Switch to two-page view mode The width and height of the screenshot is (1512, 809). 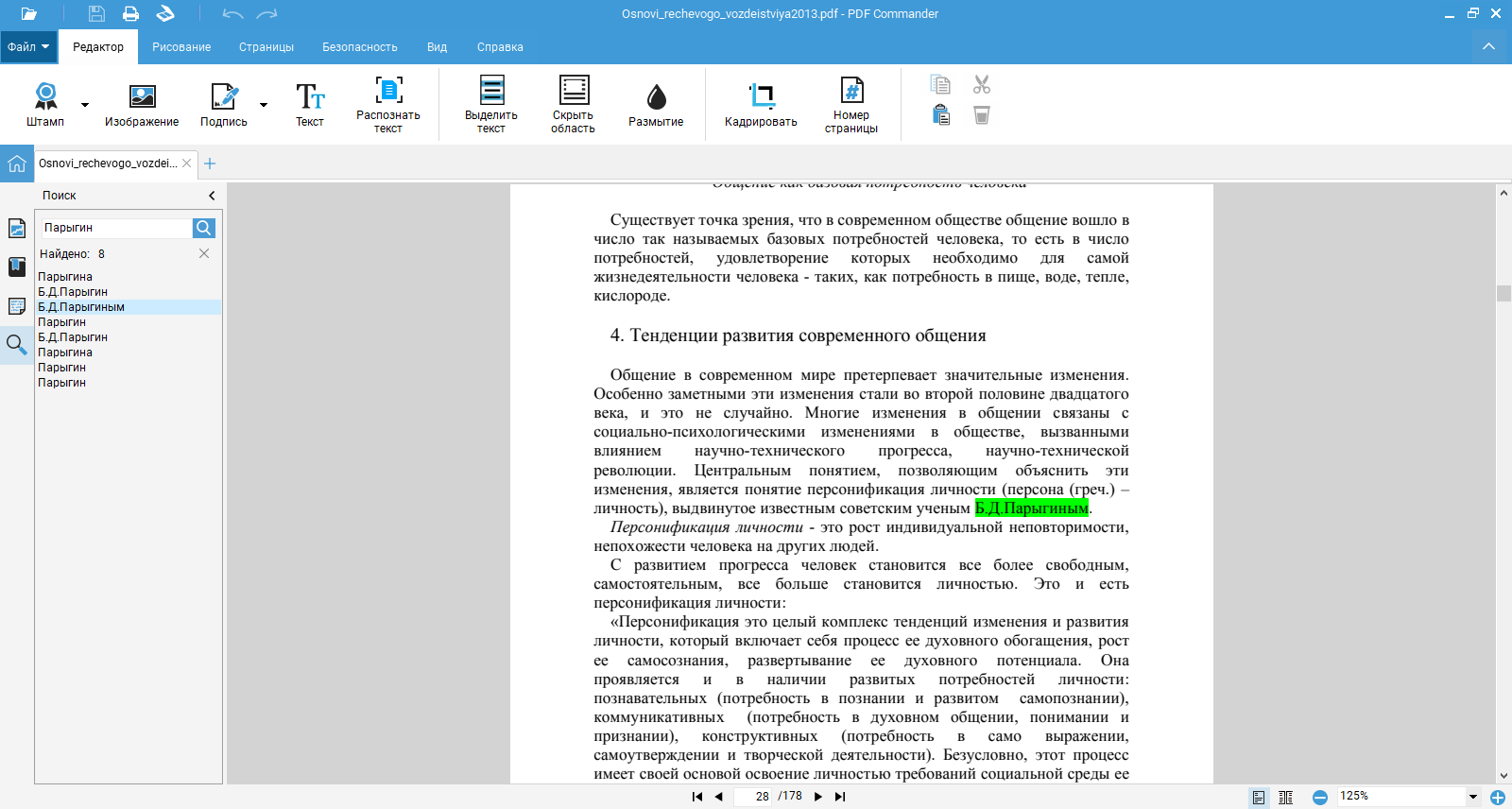click(1286, 797)
